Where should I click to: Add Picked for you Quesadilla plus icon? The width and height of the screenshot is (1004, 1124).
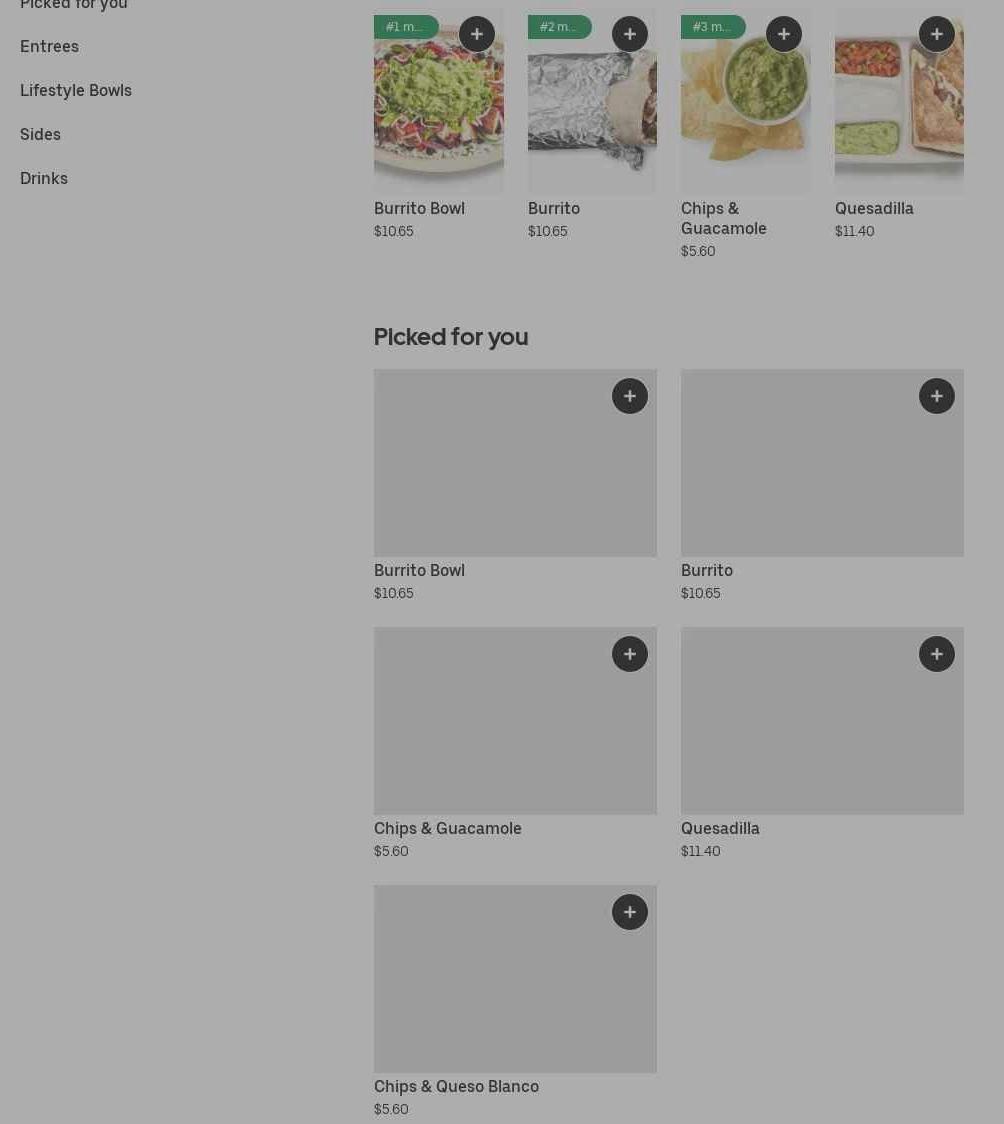click(x=937, y=654)
